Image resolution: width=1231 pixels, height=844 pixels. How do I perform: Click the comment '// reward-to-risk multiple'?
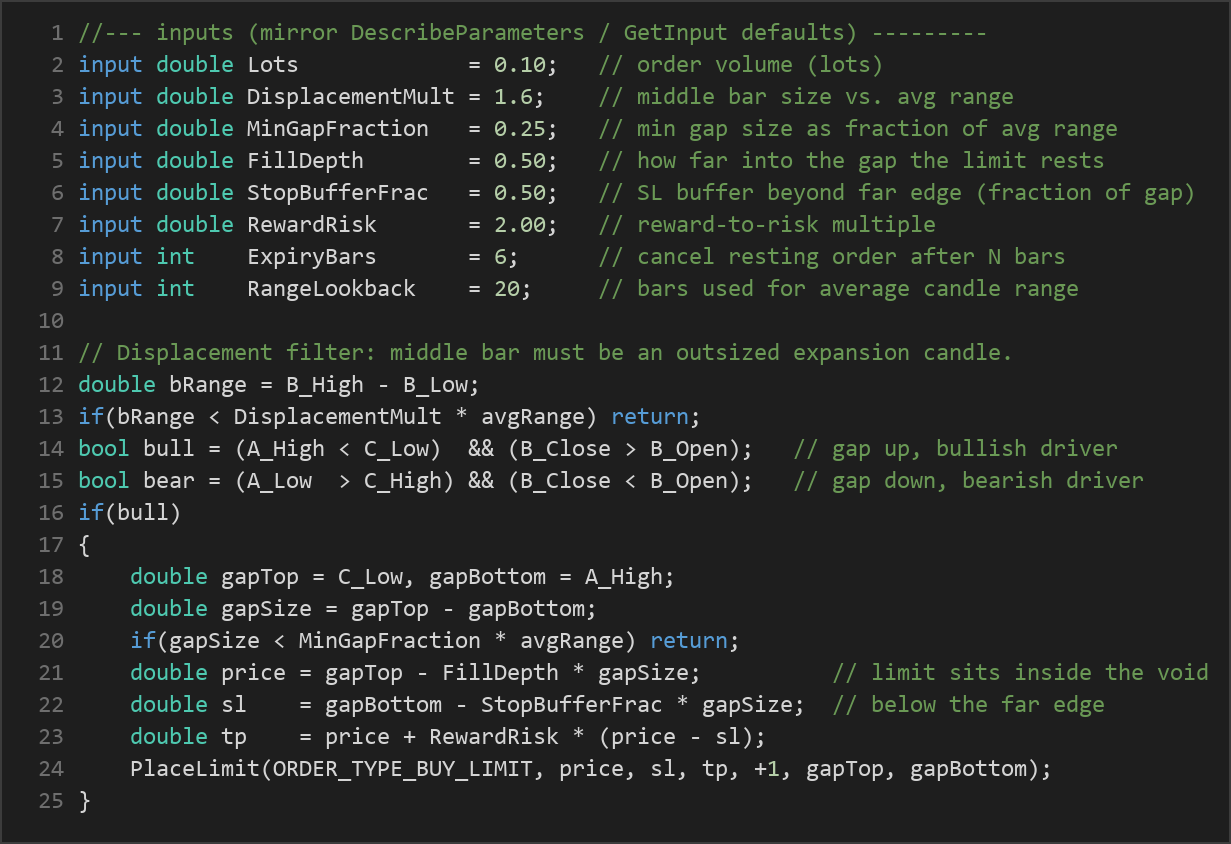coord(767,225)
